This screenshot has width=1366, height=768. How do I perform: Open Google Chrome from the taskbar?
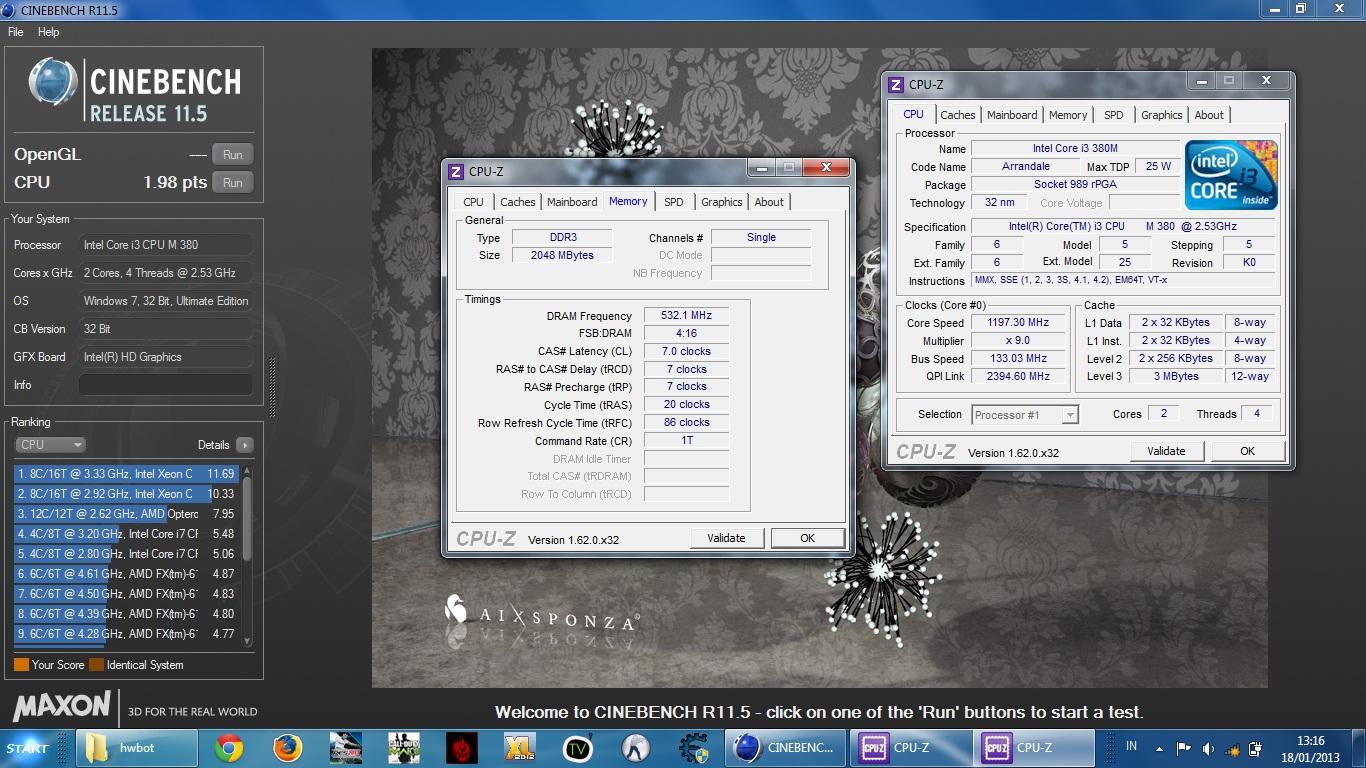(229, 747)
